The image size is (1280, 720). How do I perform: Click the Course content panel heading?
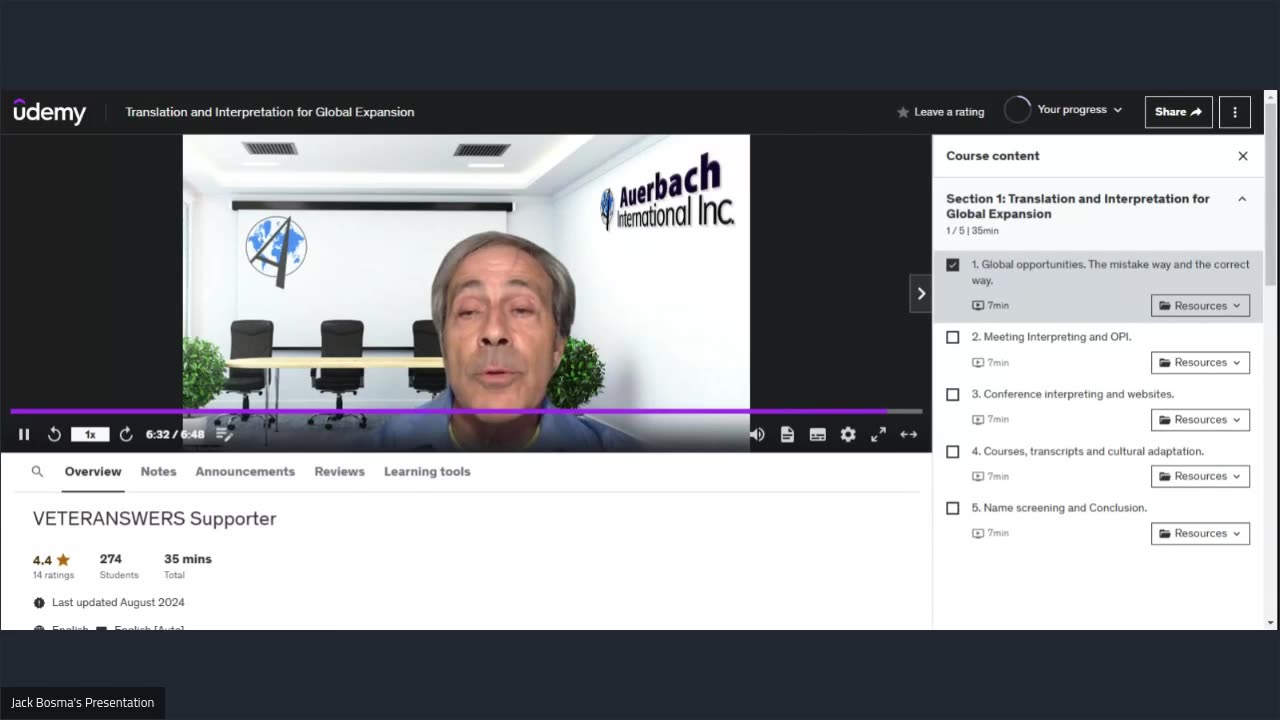(993, 156)
